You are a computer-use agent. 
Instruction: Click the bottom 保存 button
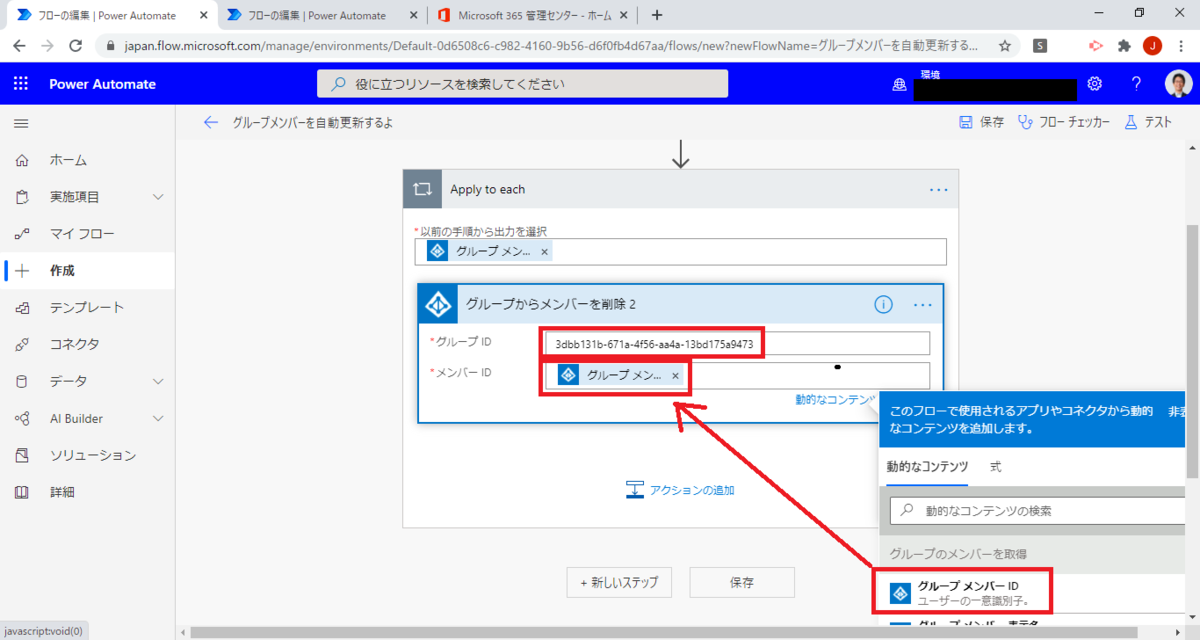tap(741, 582)
